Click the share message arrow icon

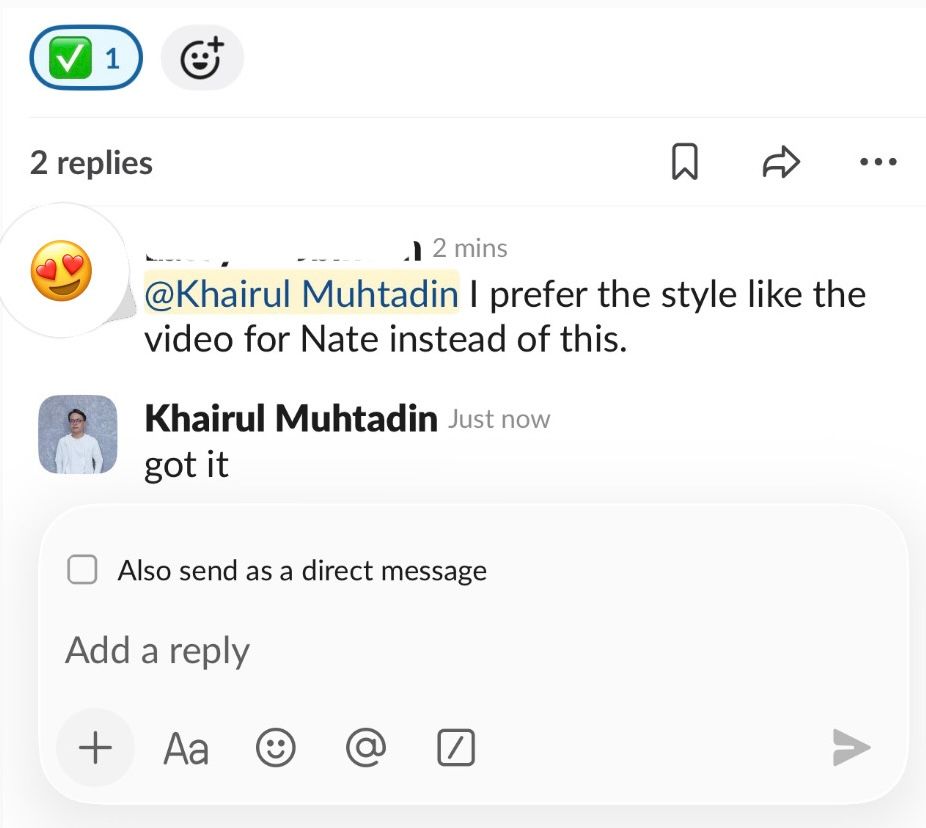pos(781,162)
